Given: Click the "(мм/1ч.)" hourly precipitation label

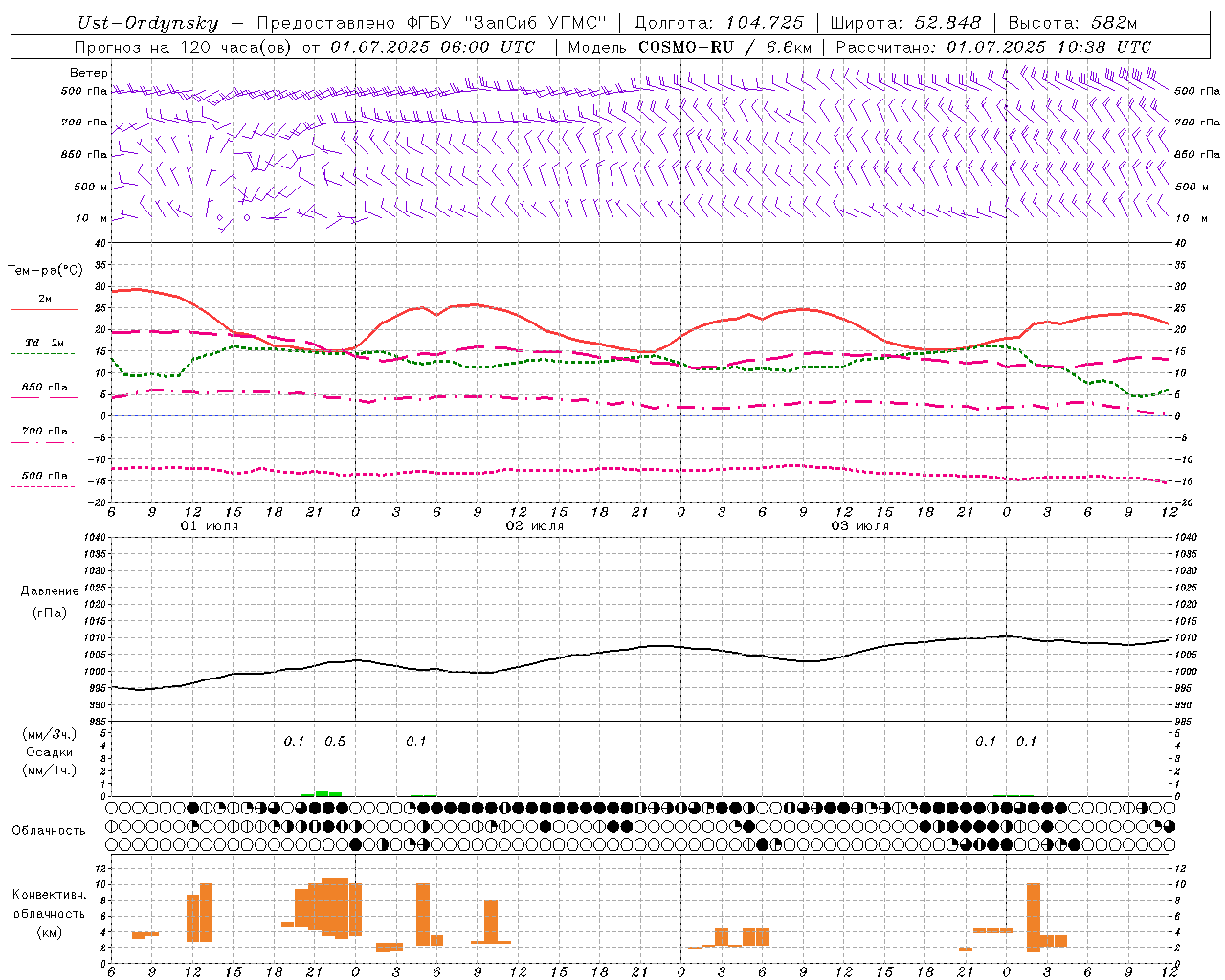Looking at the screenshot, I should (49, 770).
